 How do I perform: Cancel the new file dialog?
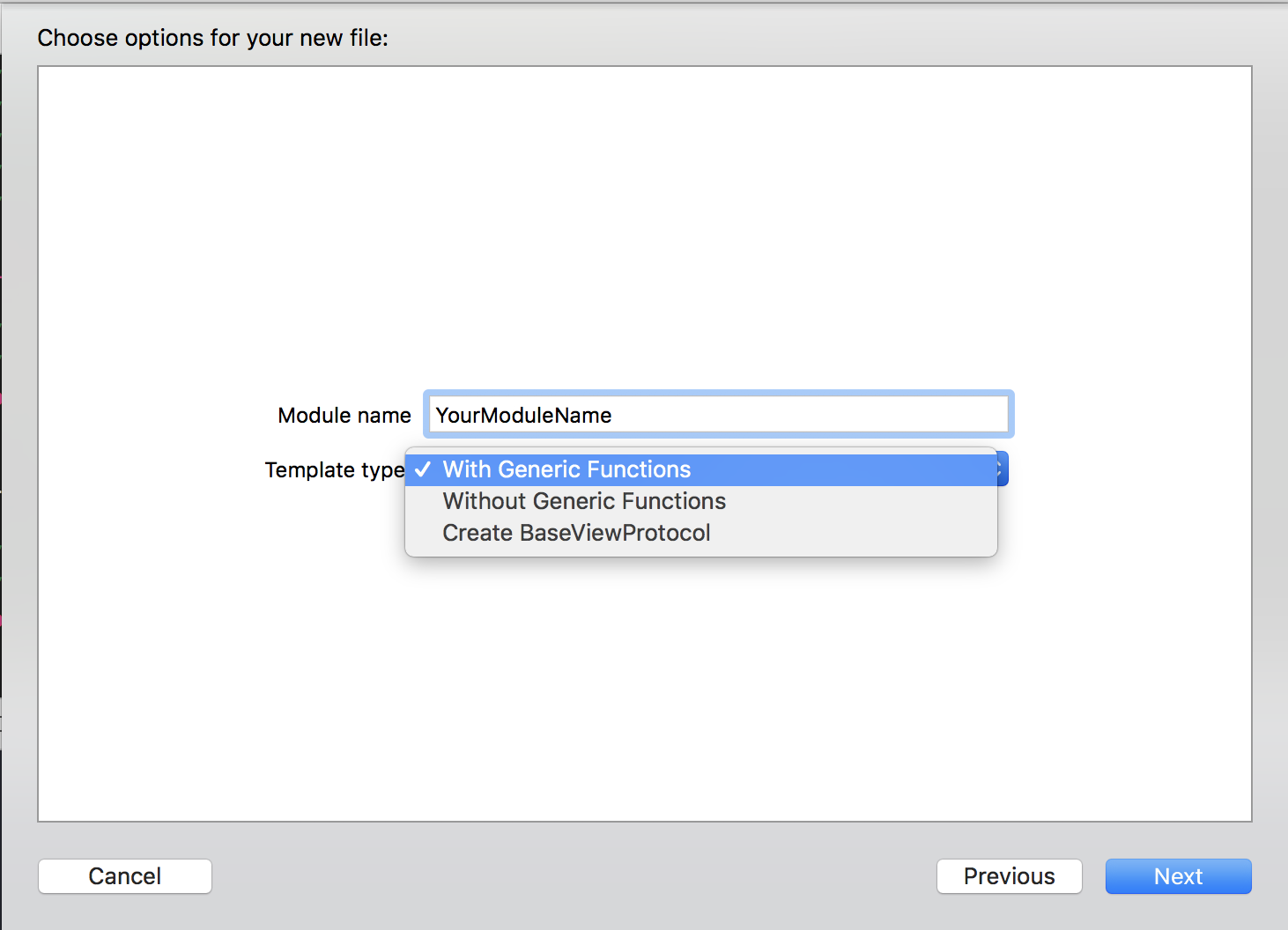[125, 876]
